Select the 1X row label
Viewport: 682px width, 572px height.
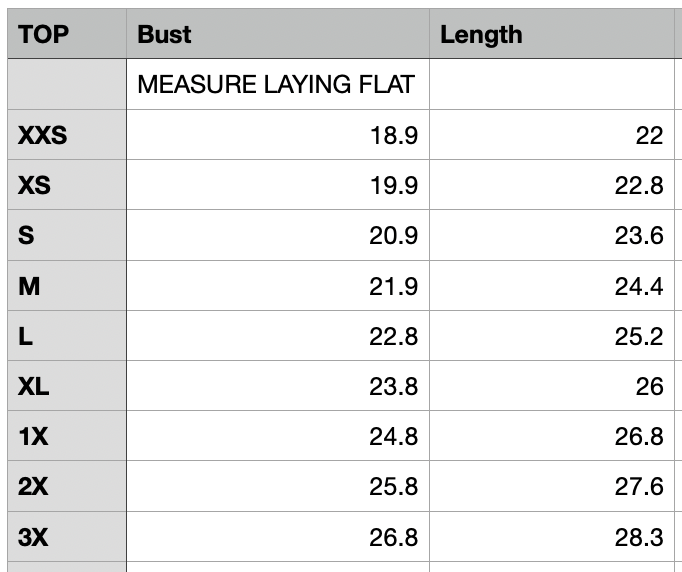[67, 436]
